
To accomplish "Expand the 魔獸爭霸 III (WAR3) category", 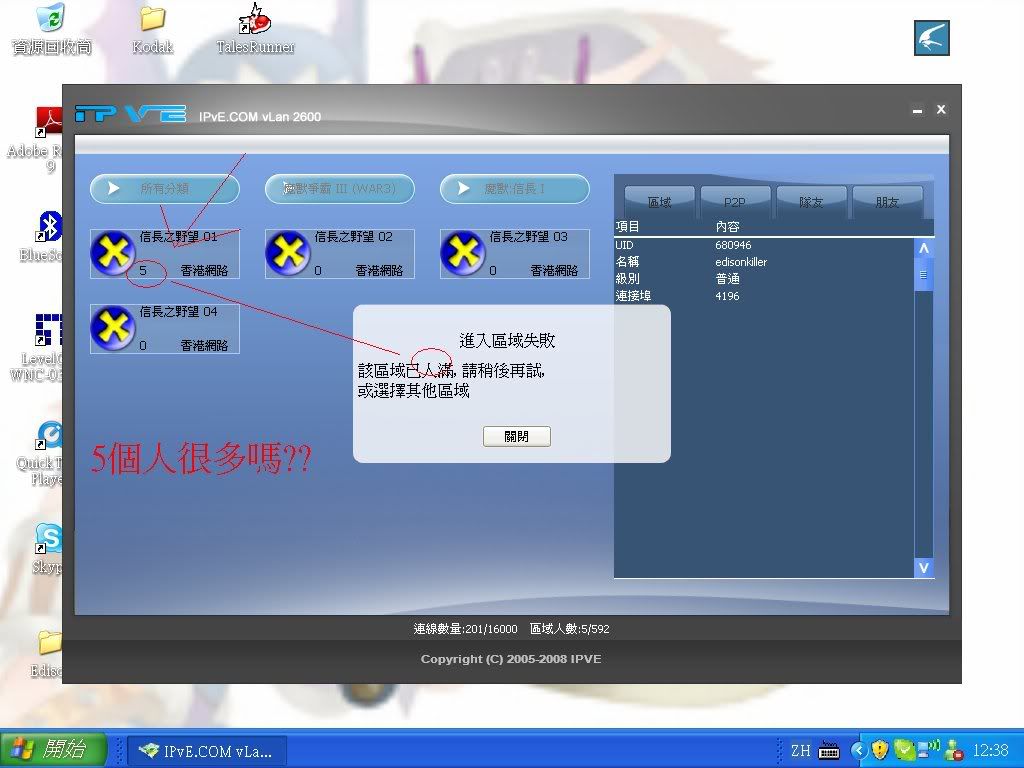I will point(340,189).
